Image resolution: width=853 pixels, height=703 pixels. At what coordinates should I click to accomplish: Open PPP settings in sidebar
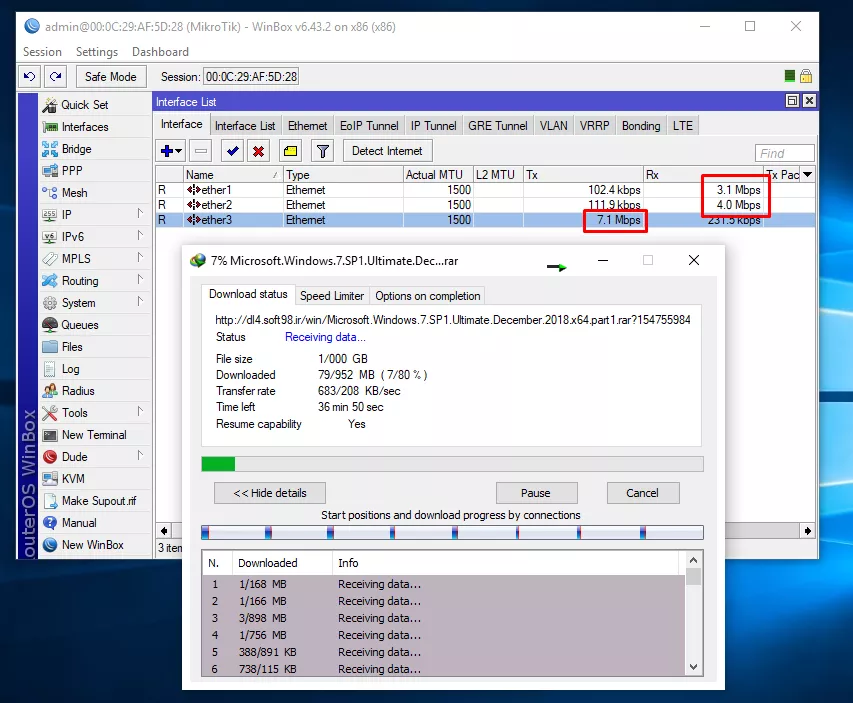pyautogui.click(x=72, y=171)
